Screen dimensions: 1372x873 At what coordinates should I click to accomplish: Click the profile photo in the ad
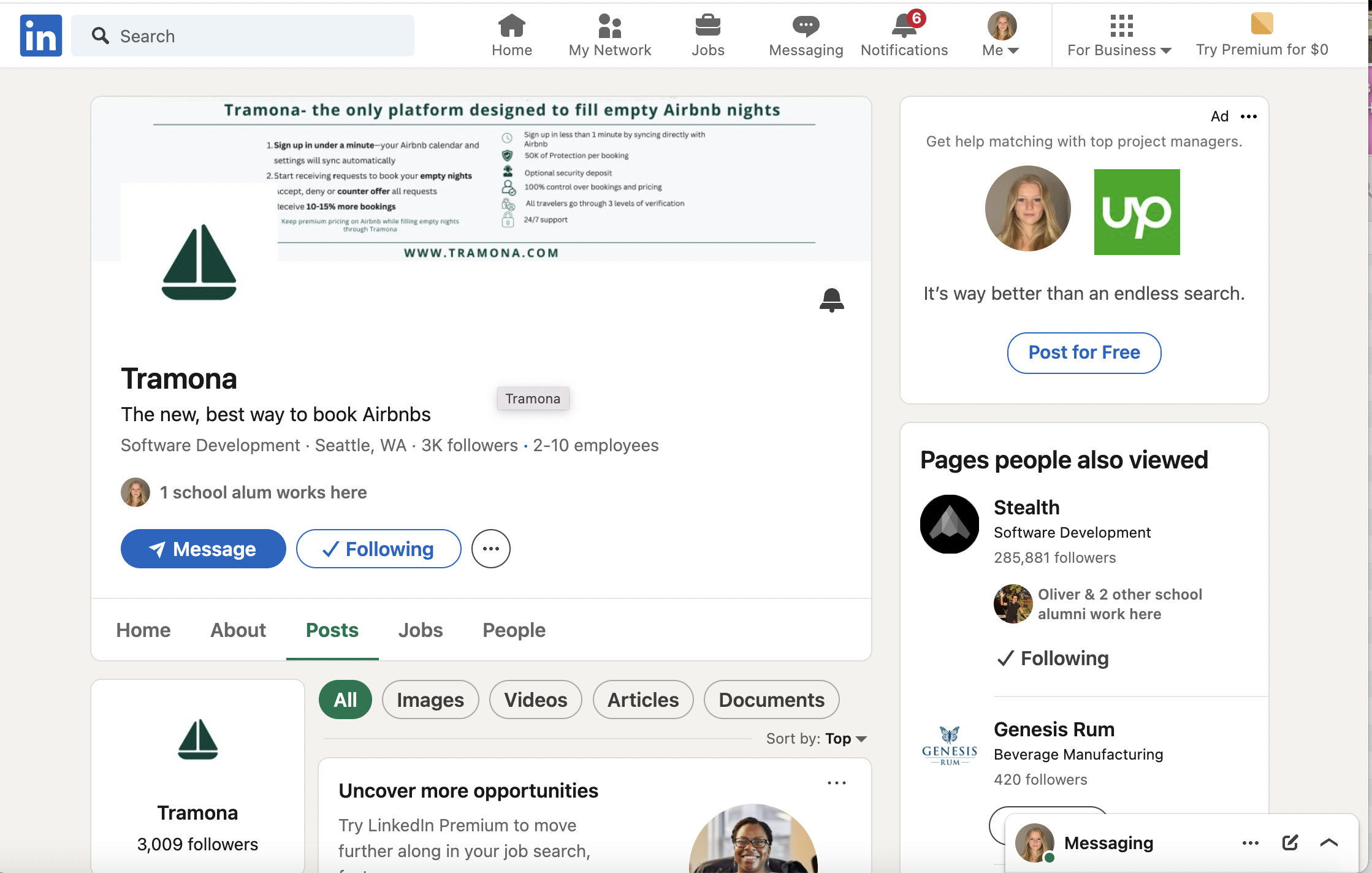click(x=1027, y=208)
